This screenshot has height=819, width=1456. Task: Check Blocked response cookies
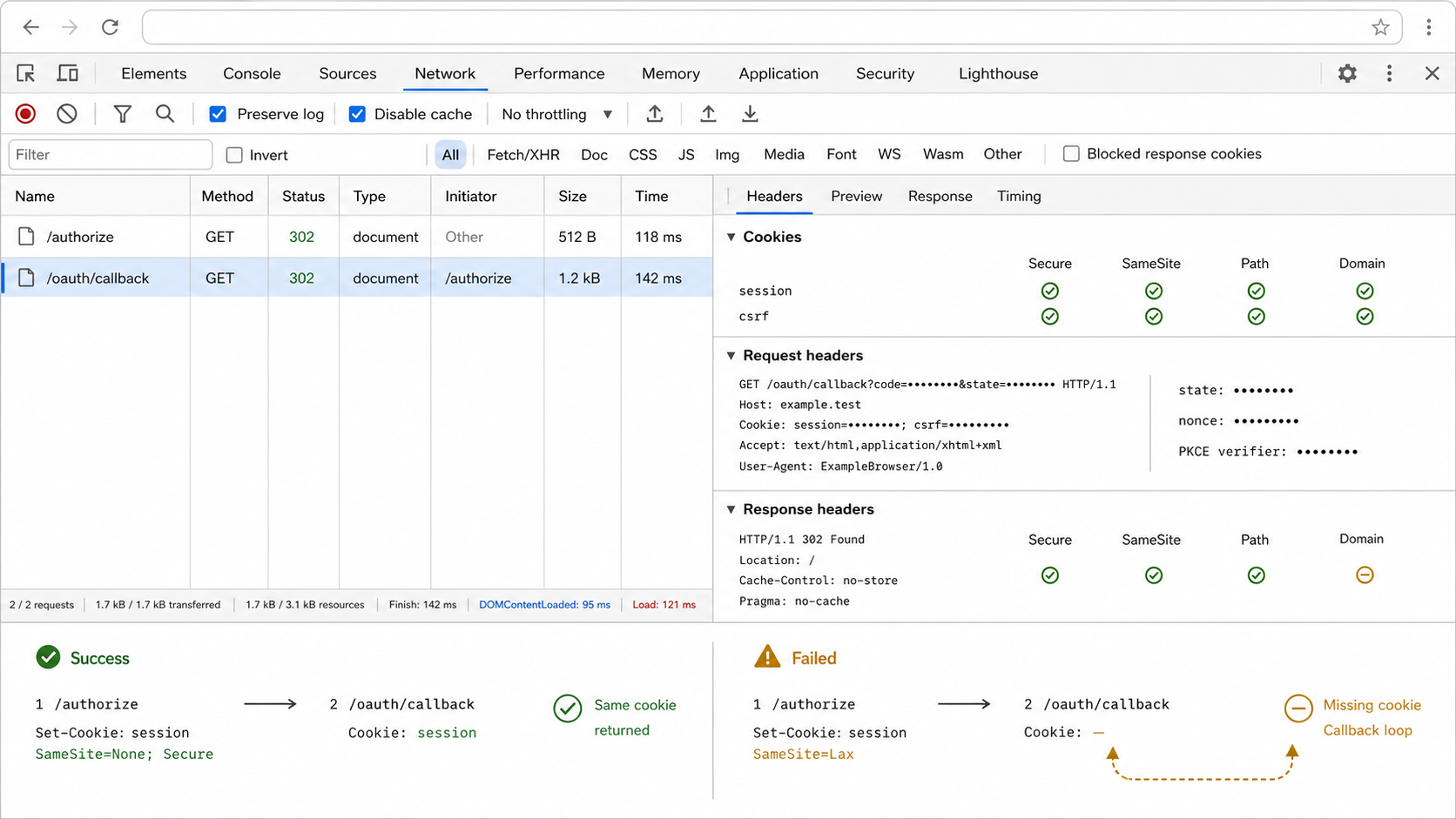1071,154
